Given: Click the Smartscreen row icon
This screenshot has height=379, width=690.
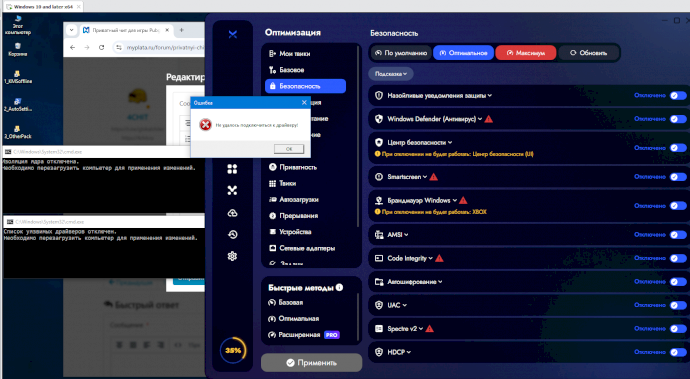Looking at the screenshot, I should tap(379, 177).
